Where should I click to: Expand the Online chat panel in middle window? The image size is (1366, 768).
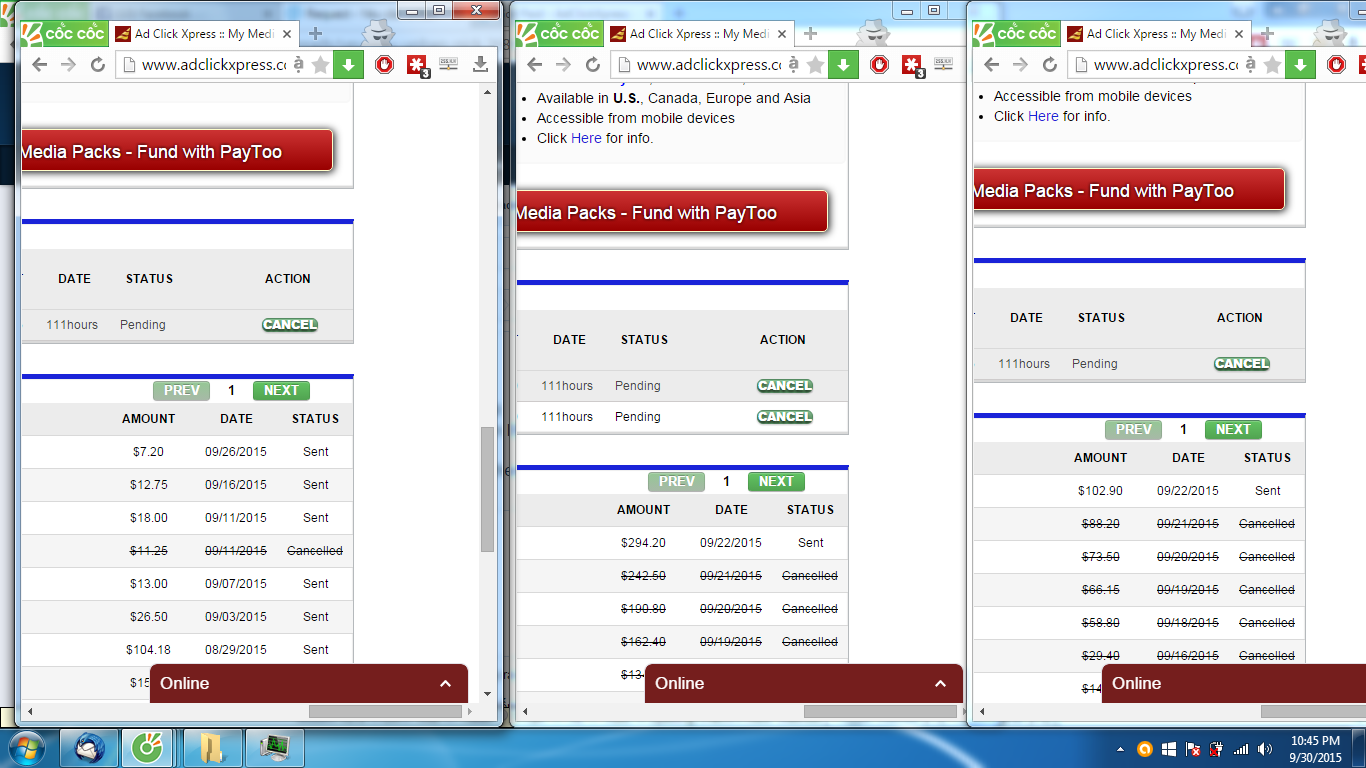[804, 683]
